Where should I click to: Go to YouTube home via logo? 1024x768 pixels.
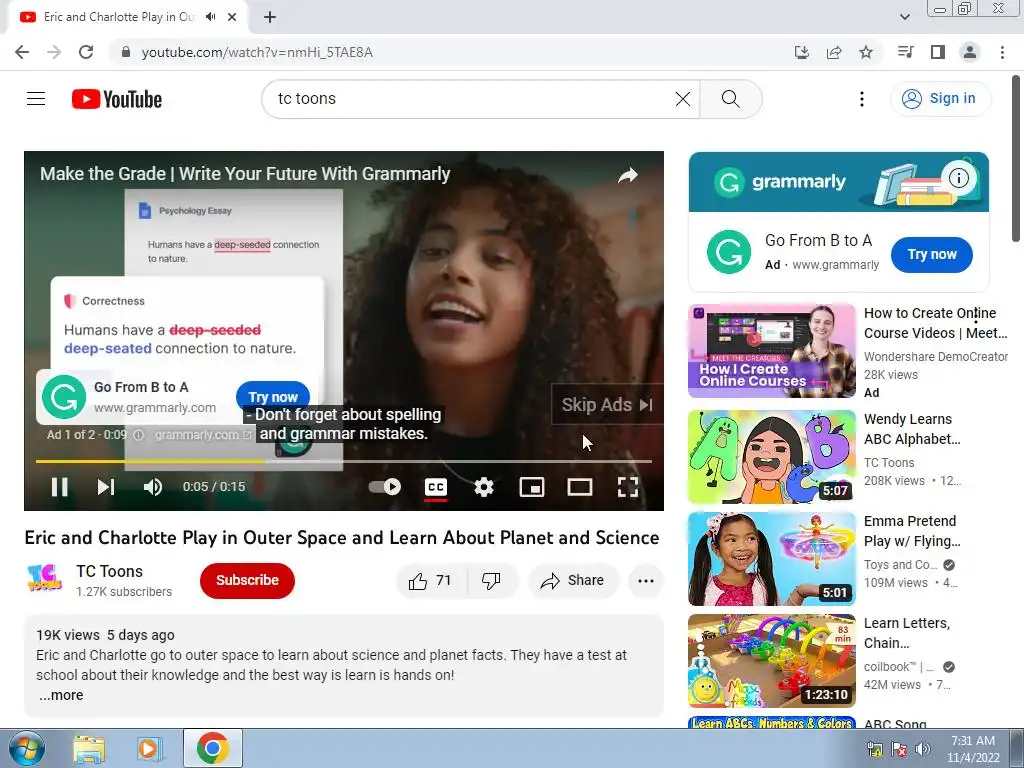click(x=117, y=99)
